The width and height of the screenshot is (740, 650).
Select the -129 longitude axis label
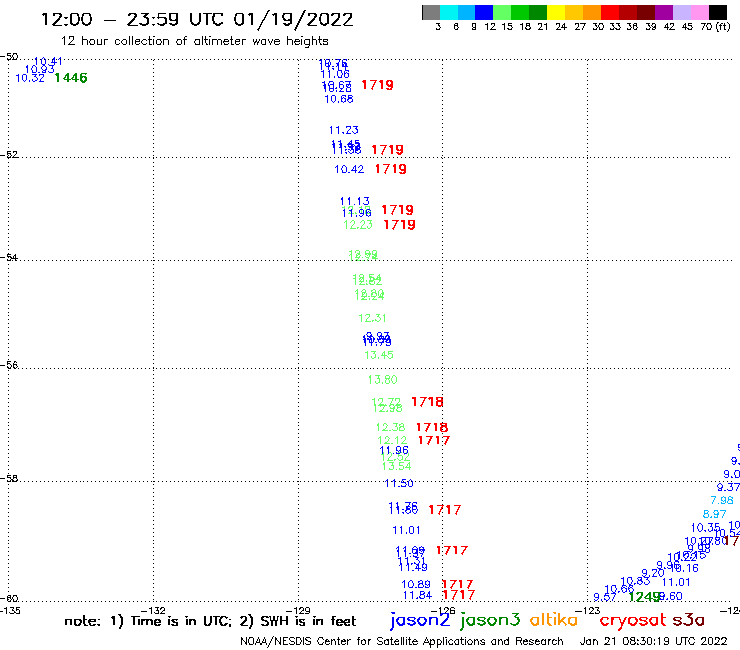(x=298, y=611)
